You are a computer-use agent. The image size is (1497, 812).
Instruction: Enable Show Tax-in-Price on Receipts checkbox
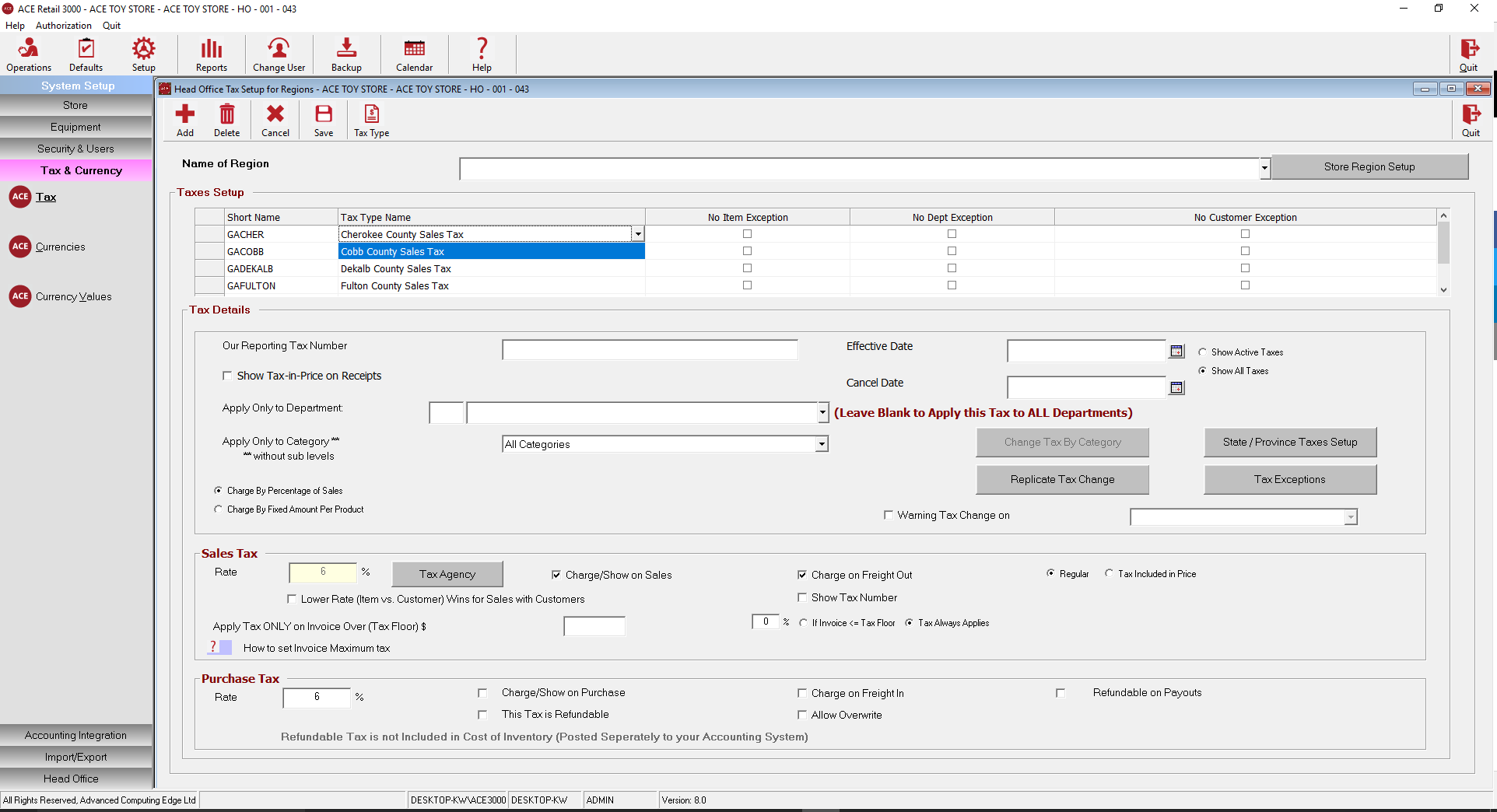[227, 376]
